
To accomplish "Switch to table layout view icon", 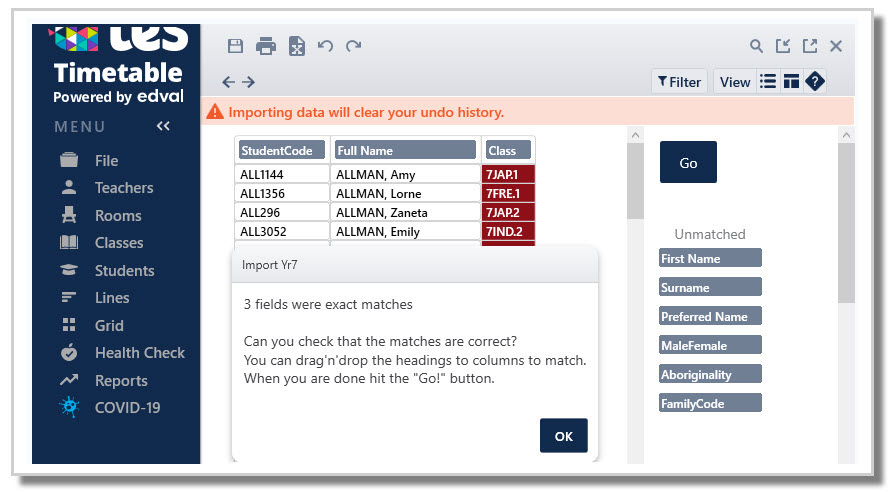I will click(x=791, y=82).
